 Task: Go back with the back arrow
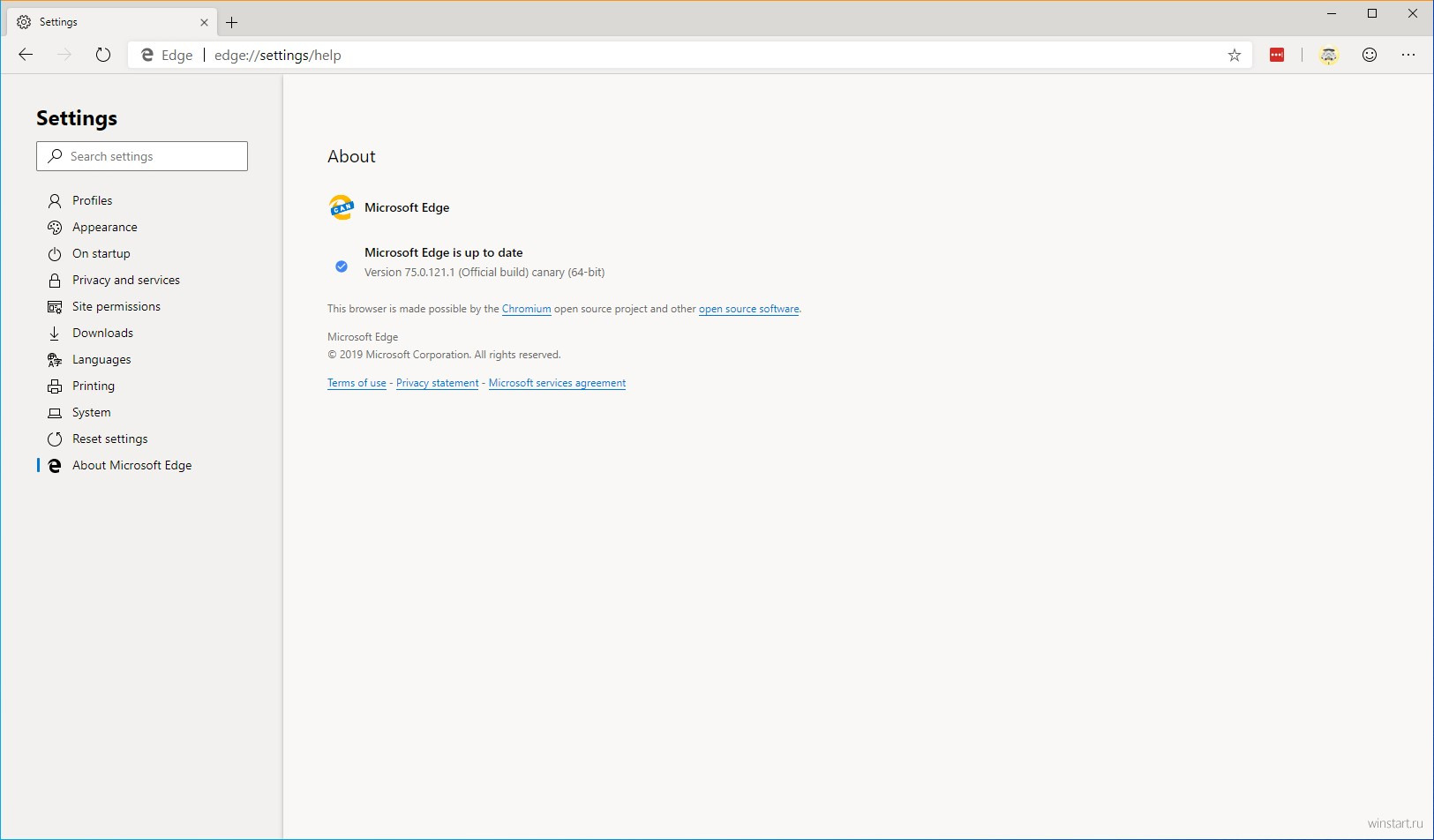pos(26,55)
